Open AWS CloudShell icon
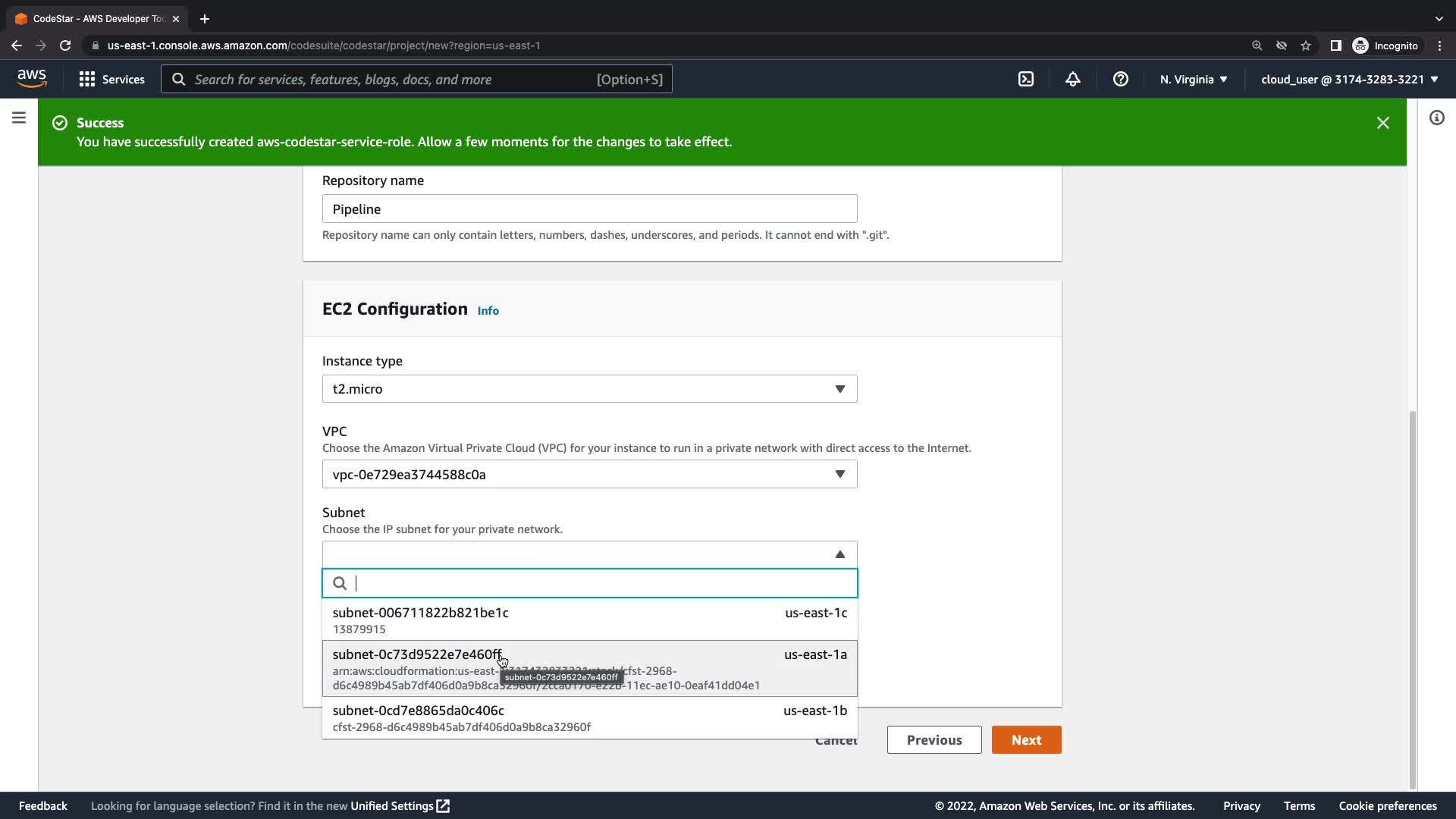This screenshot has width=1456, height=819. [x=1025, y=79]
